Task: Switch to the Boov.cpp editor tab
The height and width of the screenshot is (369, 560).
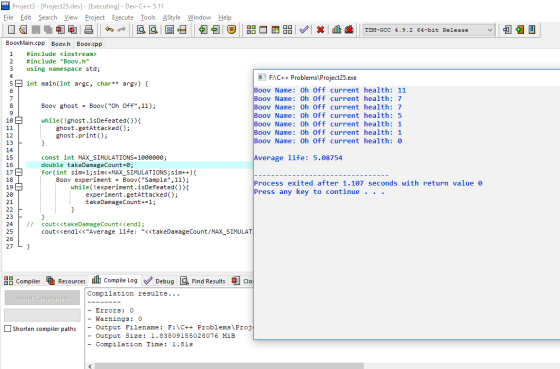Action: pos(89,44)
